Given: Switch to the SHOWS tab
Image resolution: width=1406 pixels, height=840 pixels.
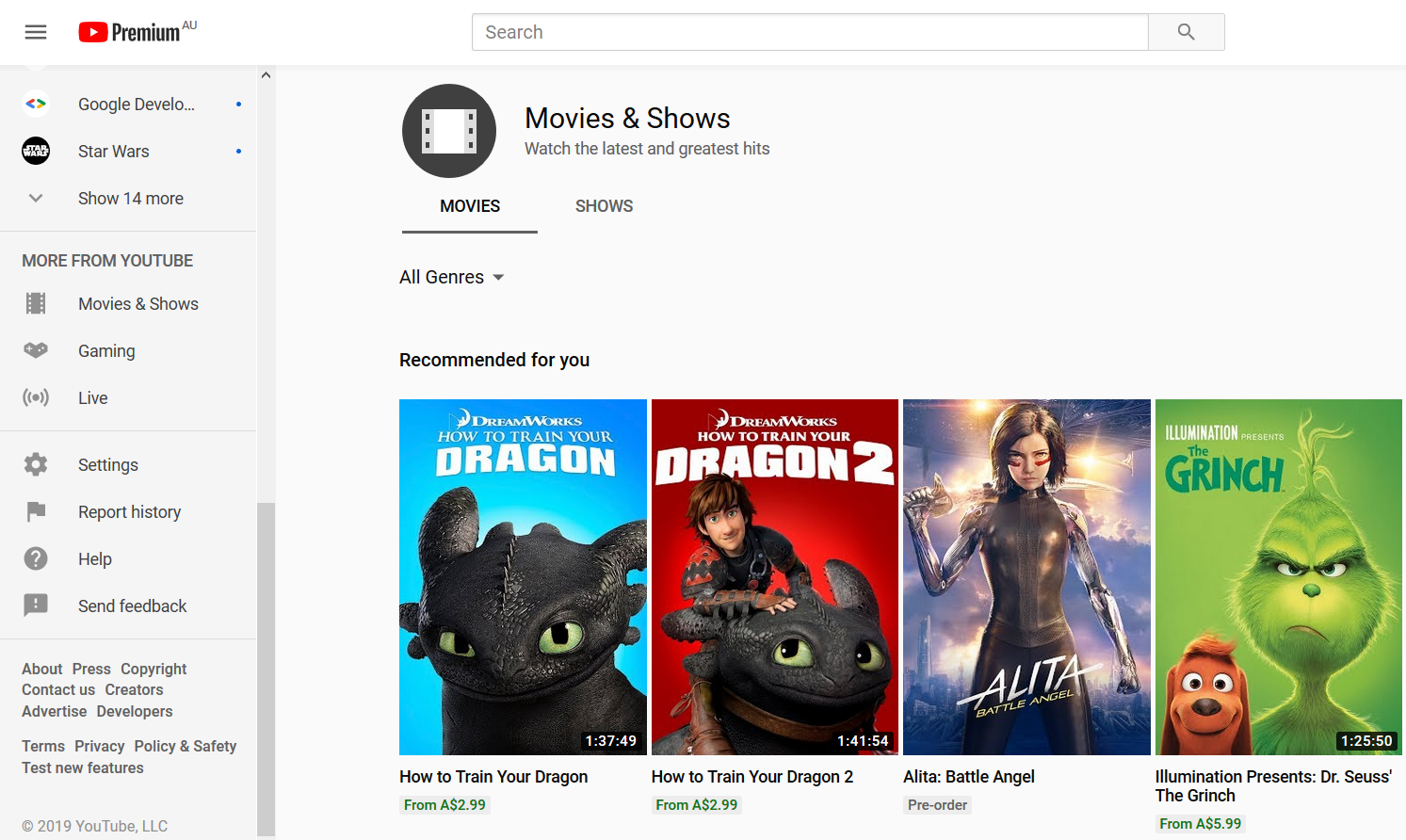Looking at the screenshot, I should tap(604, 206).
